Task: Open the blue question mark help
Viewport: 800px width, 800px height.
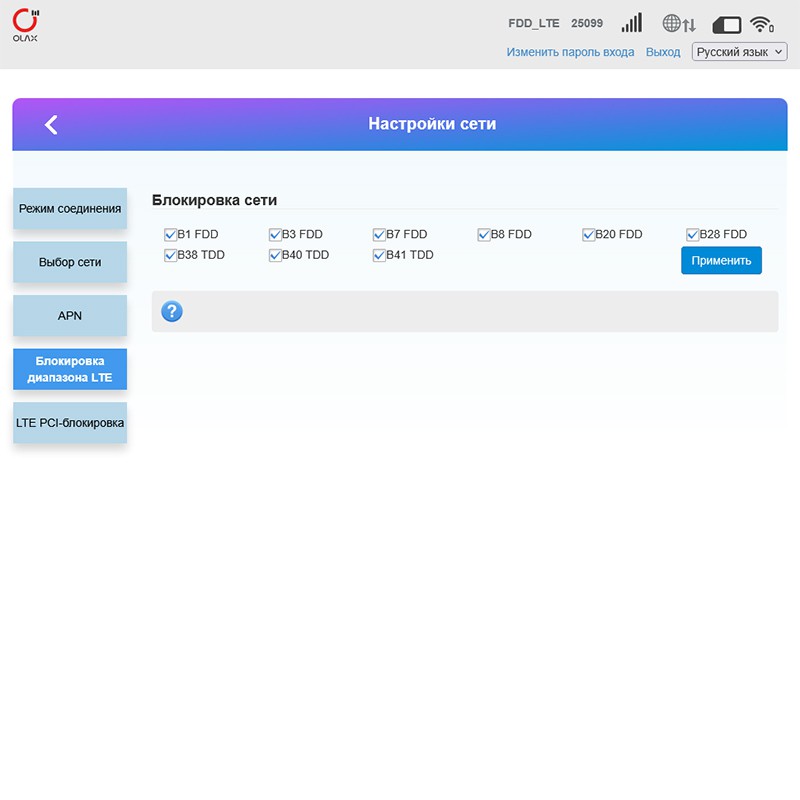Action: [172, 311]
